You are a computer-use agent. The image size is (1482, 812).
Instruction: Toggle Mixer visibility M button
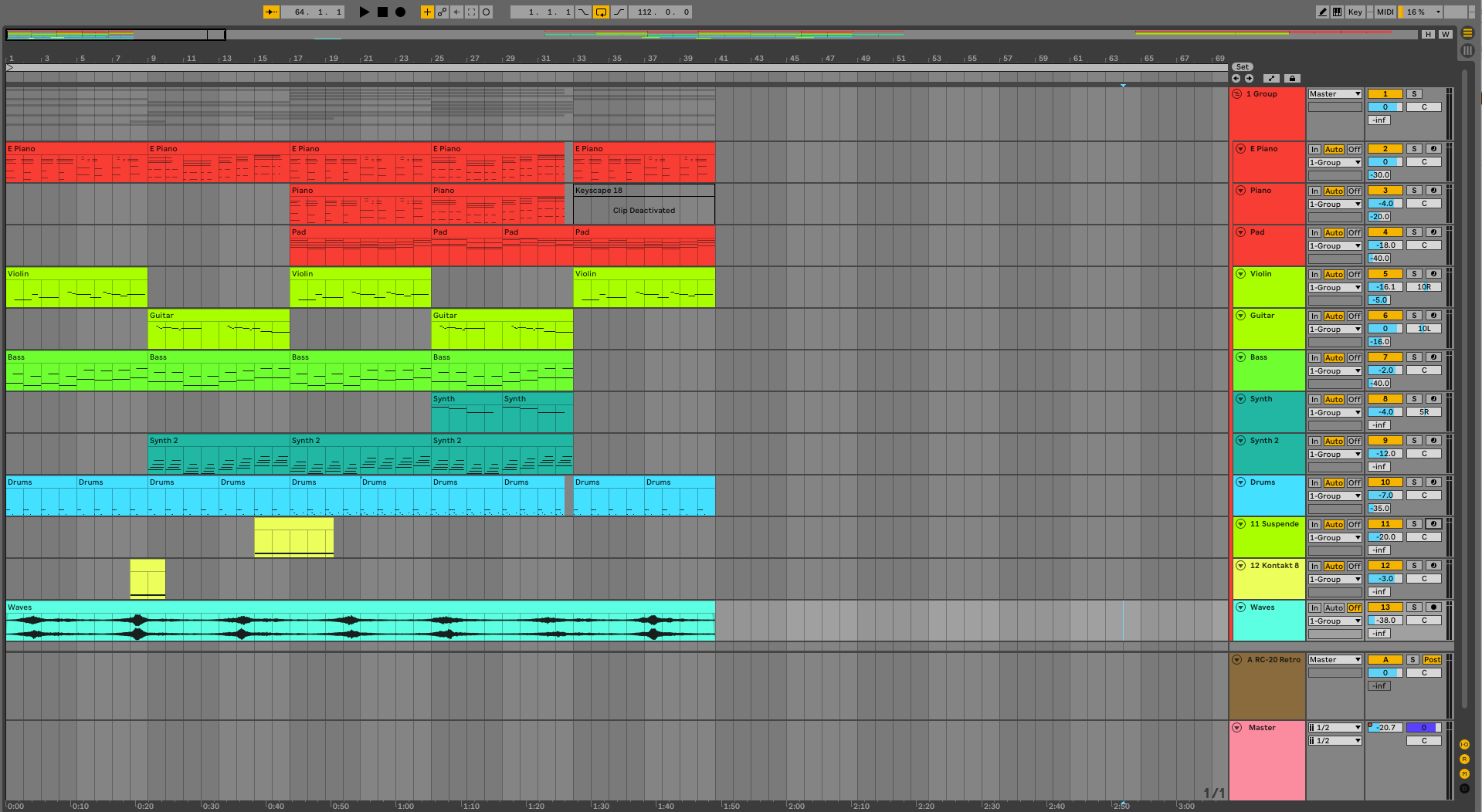(x=1464, y=774)
